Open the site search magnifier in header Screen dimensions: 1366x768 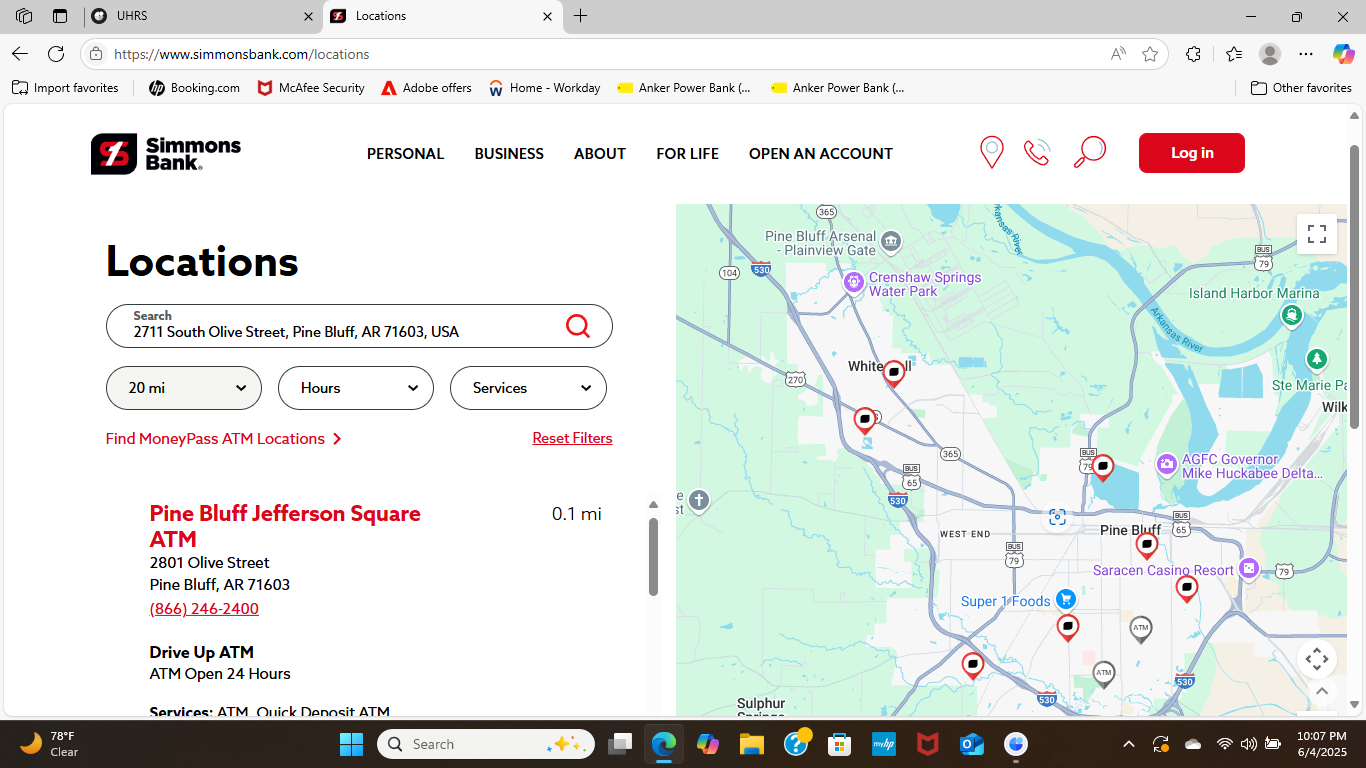click(1089, 152)
